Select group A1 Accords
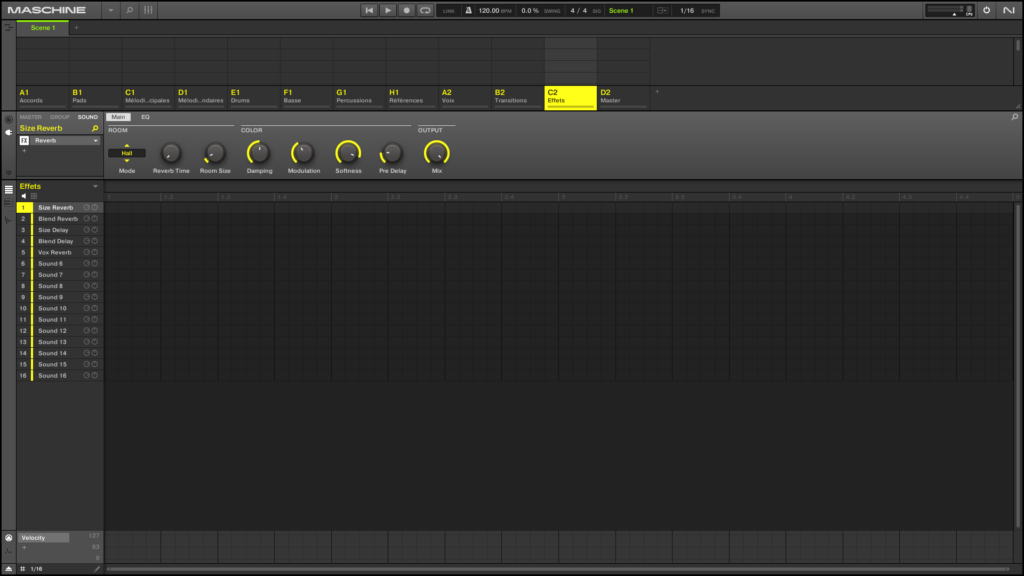Viewport: 1024px width, 576px height. 42,97
